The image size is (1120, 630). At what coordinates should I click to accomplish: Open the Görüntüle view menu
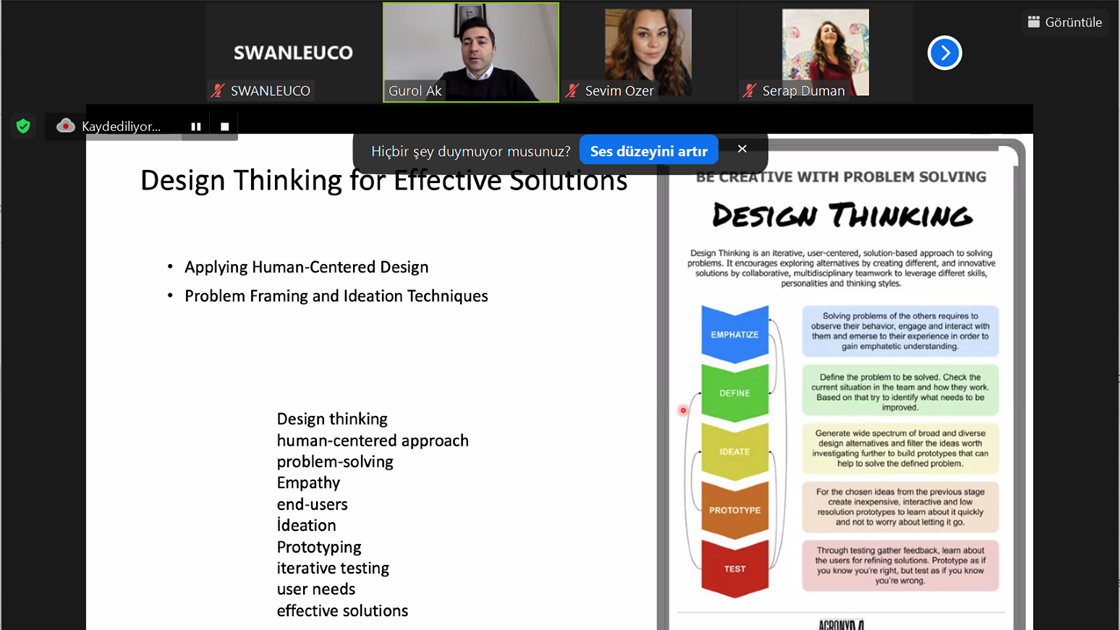click(x=1064, y=22)
